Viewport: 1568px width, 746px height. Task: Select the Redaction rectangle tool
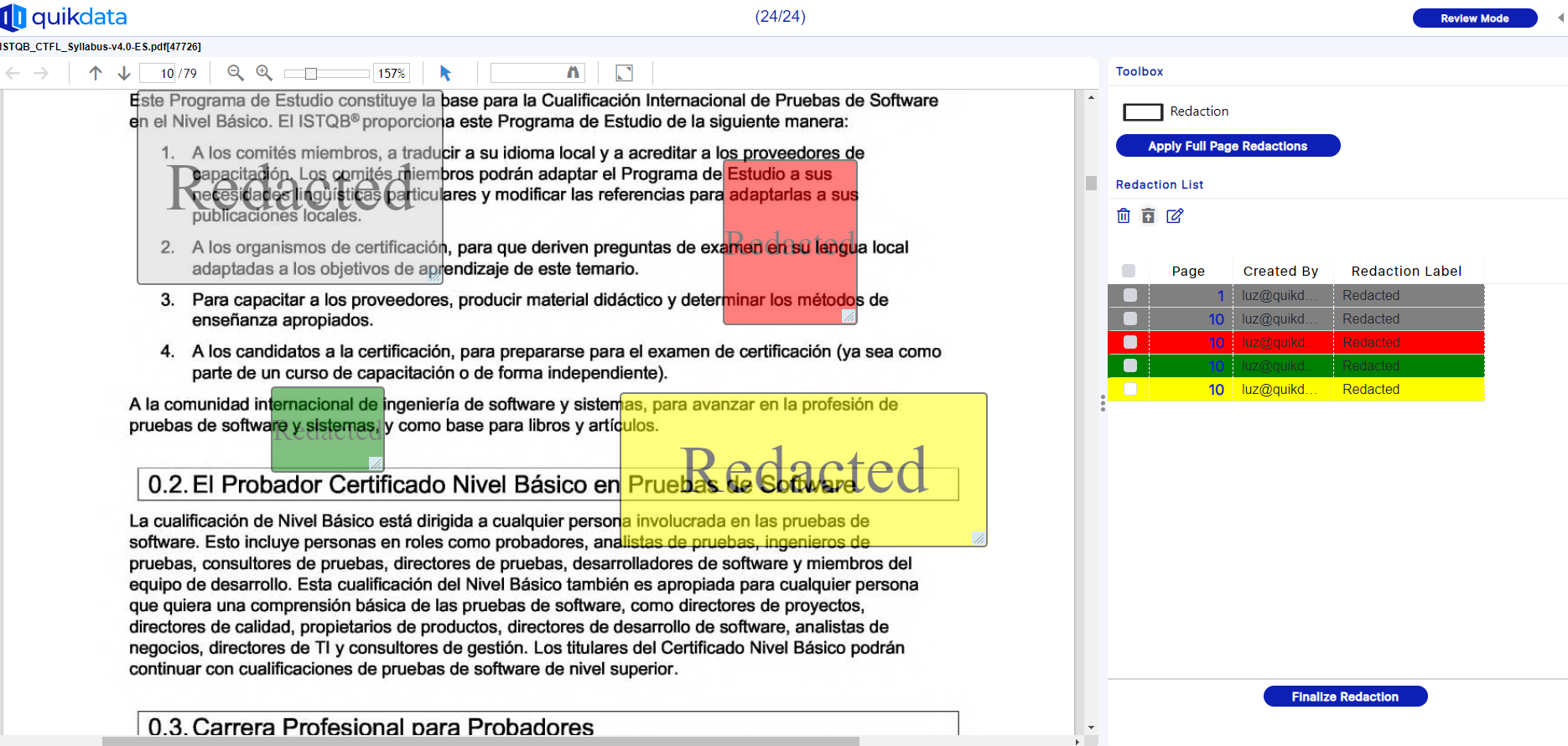[x=1143, y=111]
